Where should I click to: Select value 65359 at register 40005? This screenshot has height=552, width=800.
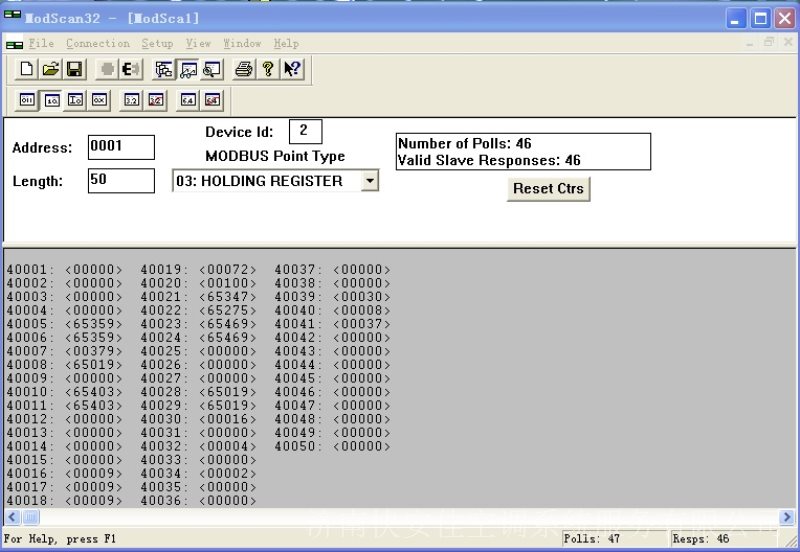tap(94, 324)
